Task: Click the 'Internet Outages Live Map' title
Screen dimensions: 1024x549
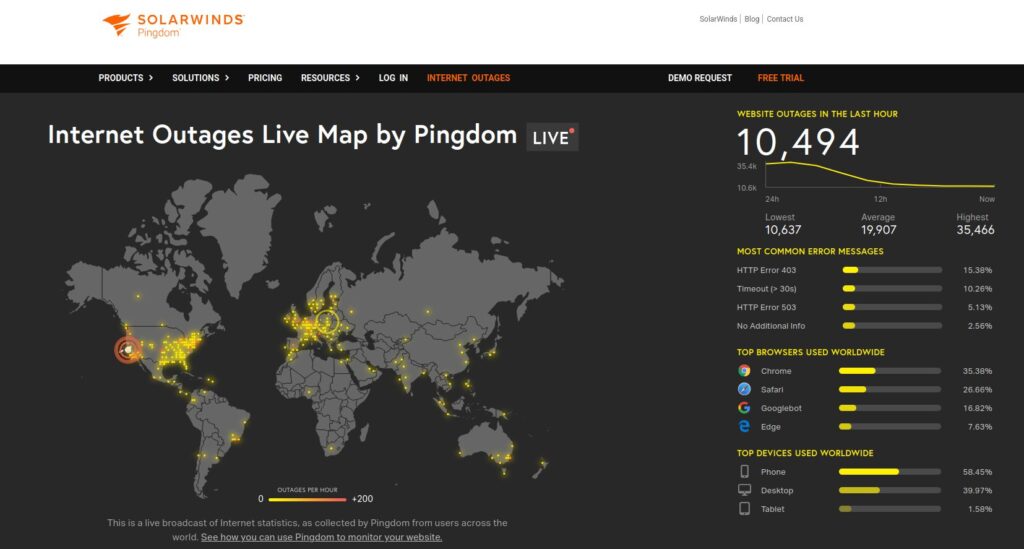Action: pyautogui.click(x=282, y=135)
